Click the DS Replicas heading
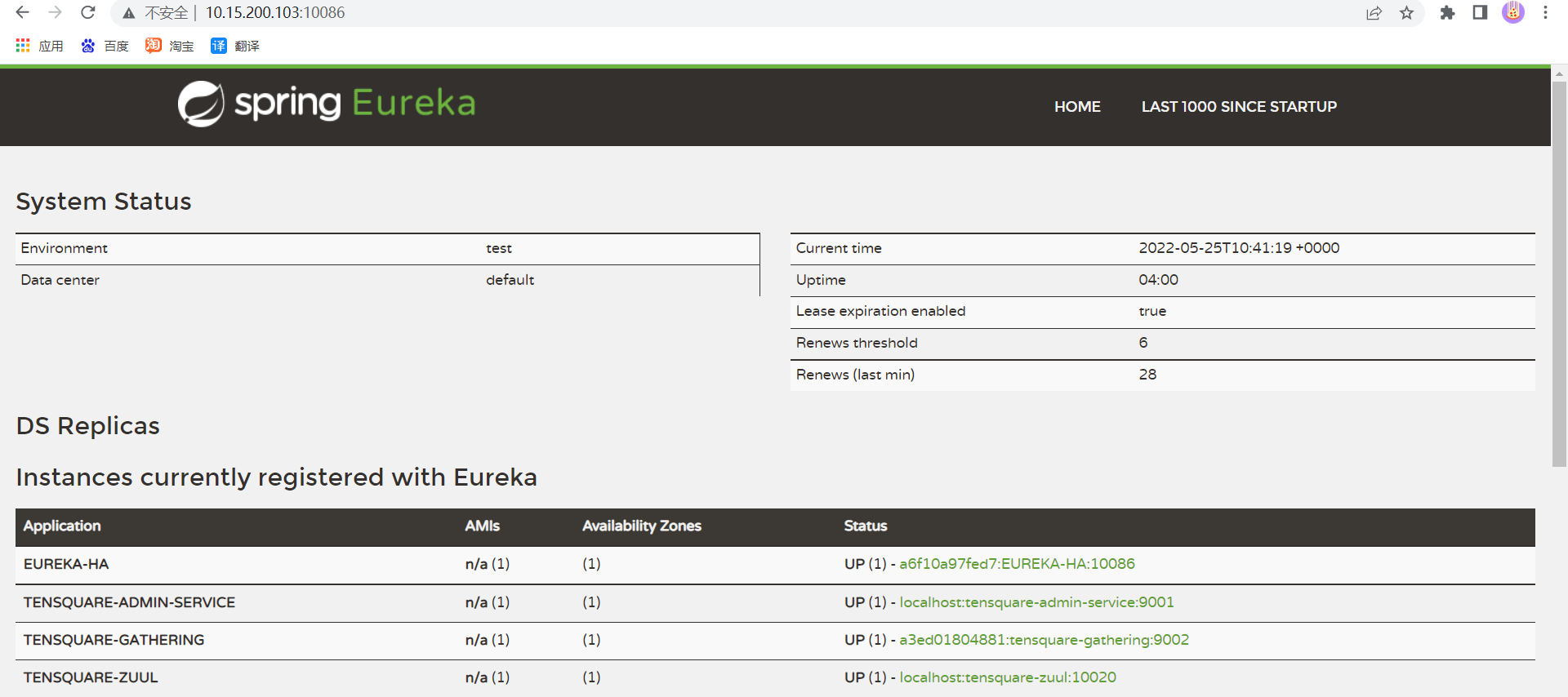 pyautogui.click(x=88, y=426)
